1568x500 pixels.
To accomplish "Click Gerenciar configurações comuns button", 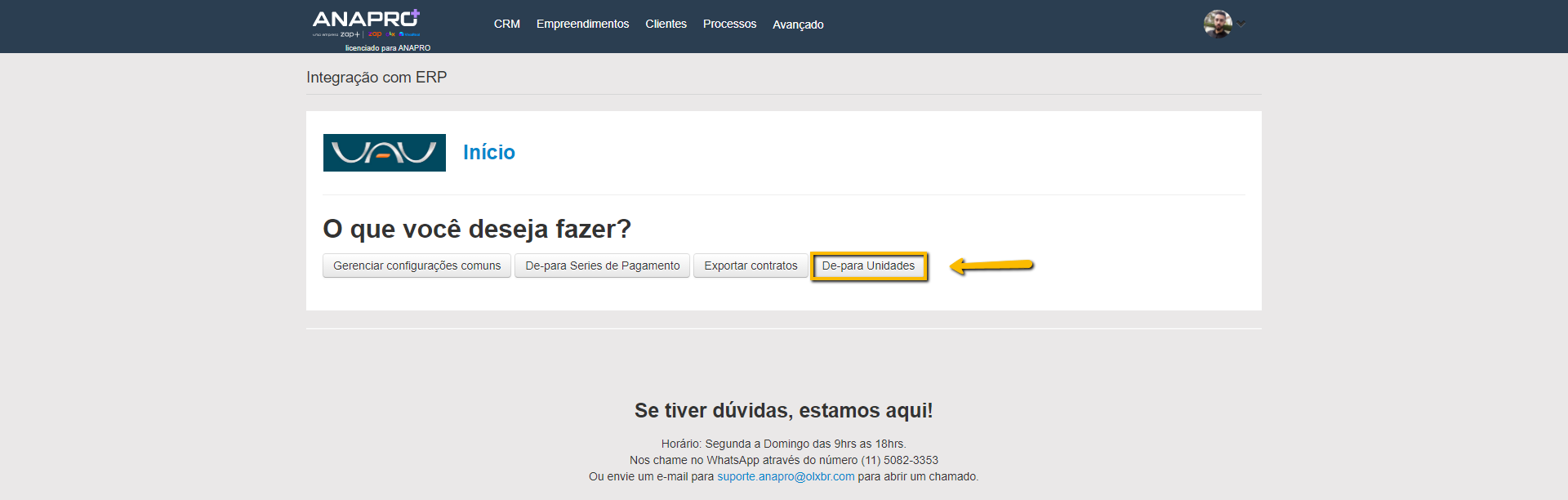I will click(x=416, y=266).
